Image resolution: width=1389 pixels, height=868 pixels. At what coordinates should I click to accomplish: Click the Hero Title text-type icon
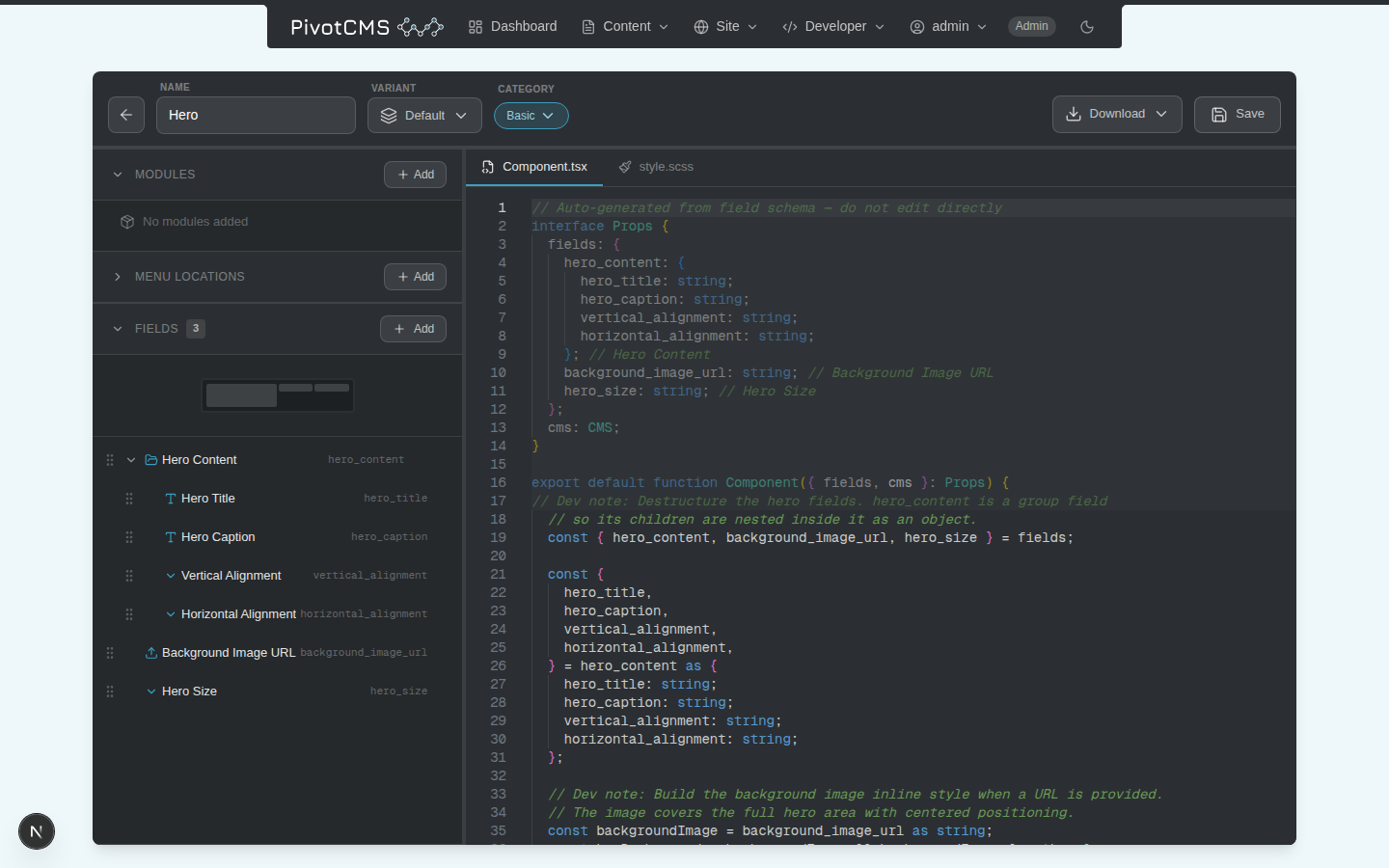pos(171,499)
